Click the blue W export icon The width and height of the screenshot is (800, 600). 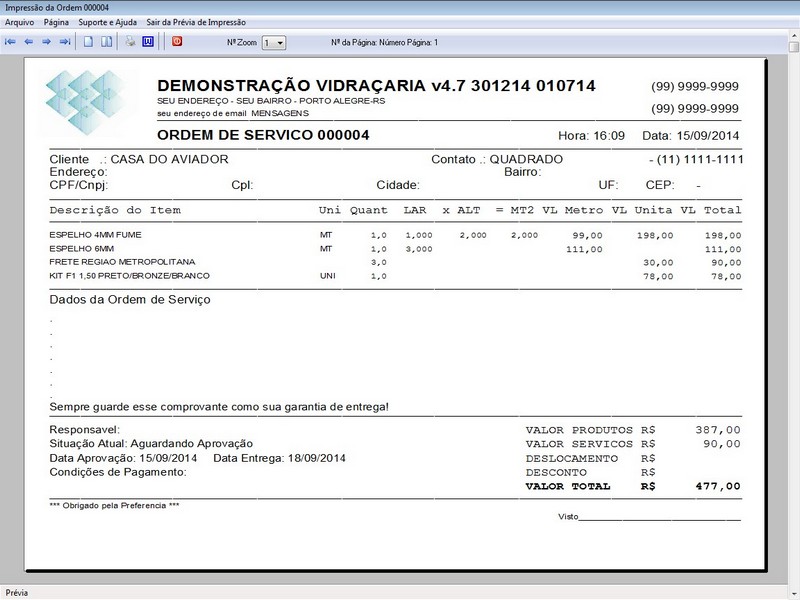[148, 41]
